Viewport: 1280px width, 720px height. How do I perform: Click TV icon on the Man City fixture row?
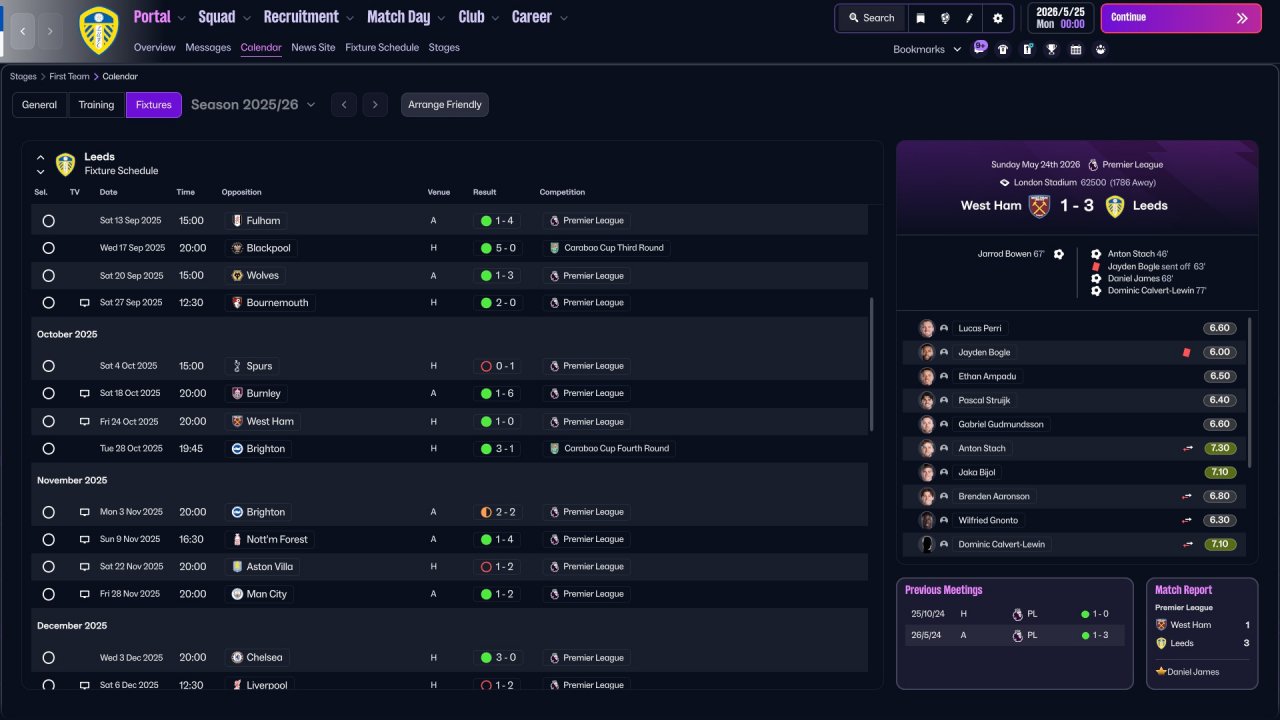tap(84, 594)
